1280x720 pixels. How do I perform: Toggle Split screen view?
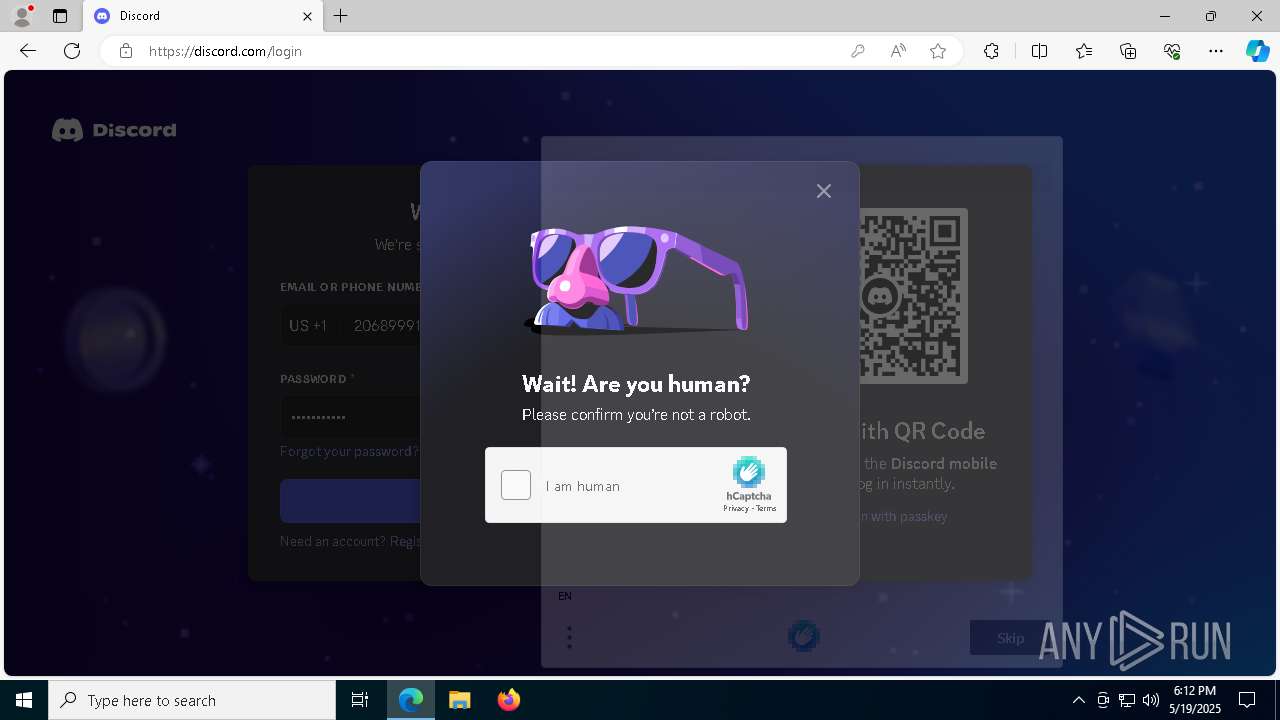tap(1039, 51)
